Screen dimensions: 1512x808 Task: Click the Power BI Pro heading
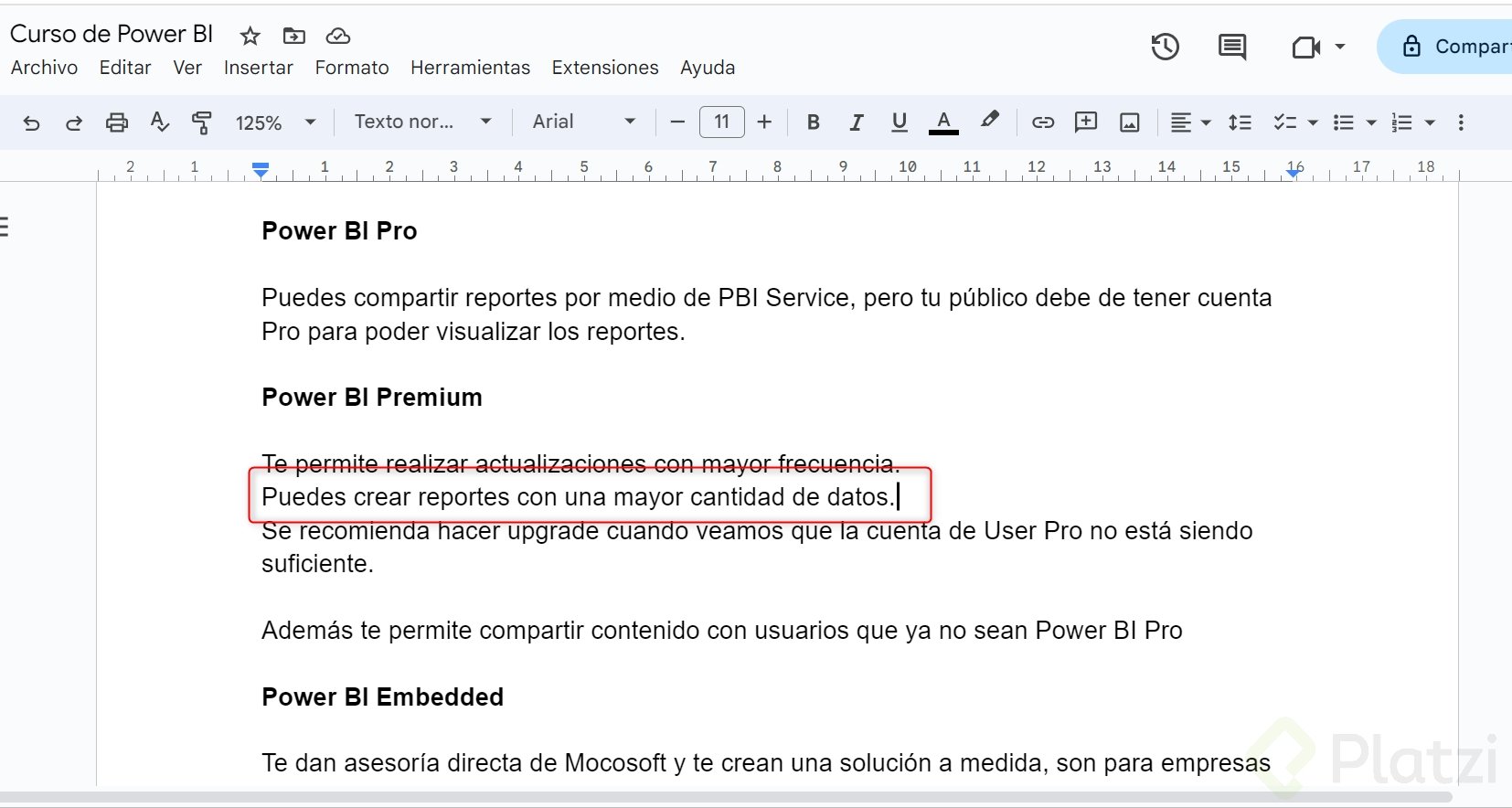click(x=339, y=231)
